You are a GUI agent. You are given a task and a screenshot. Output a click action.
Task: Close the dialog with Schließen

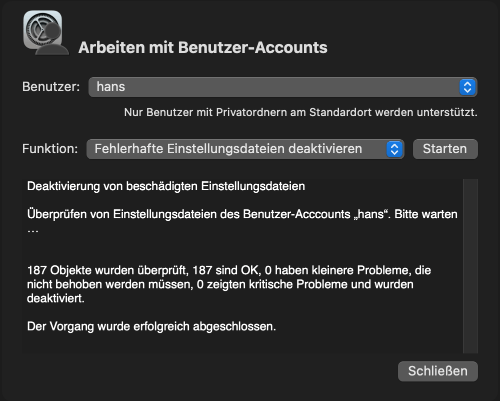tap(438, 371)
